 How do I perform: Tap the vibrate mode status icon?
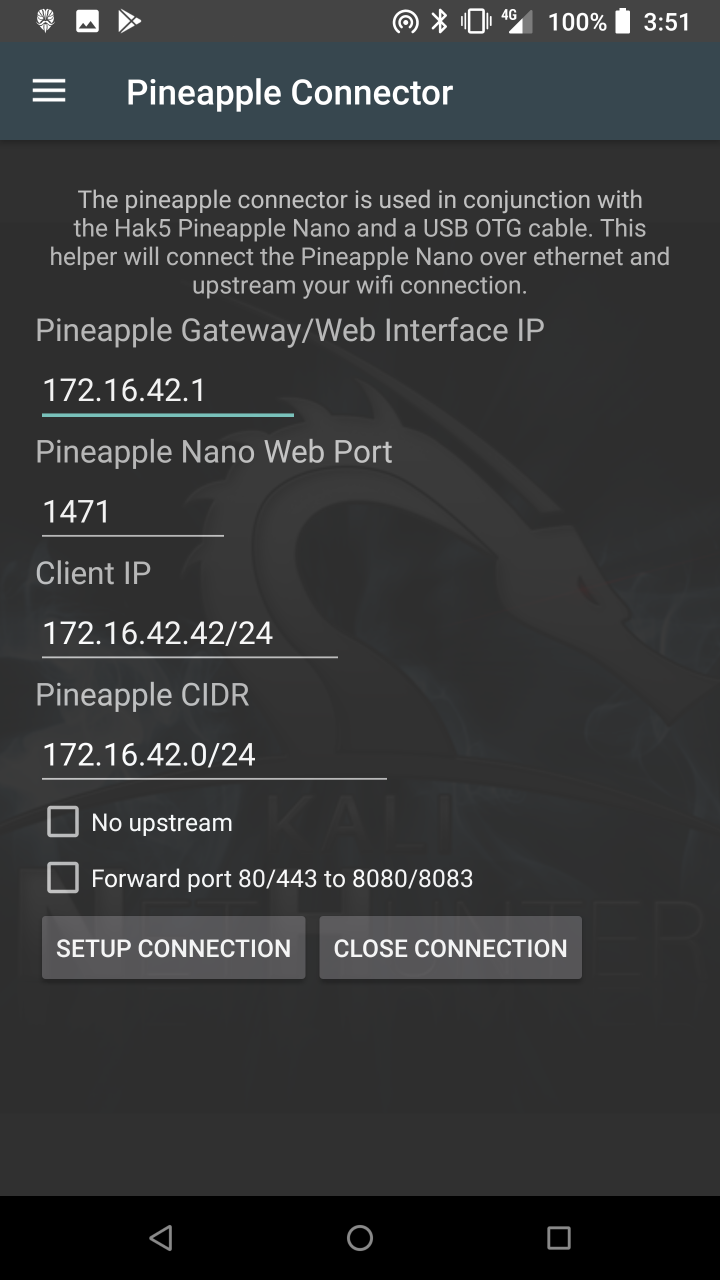[x=475, y=21]
